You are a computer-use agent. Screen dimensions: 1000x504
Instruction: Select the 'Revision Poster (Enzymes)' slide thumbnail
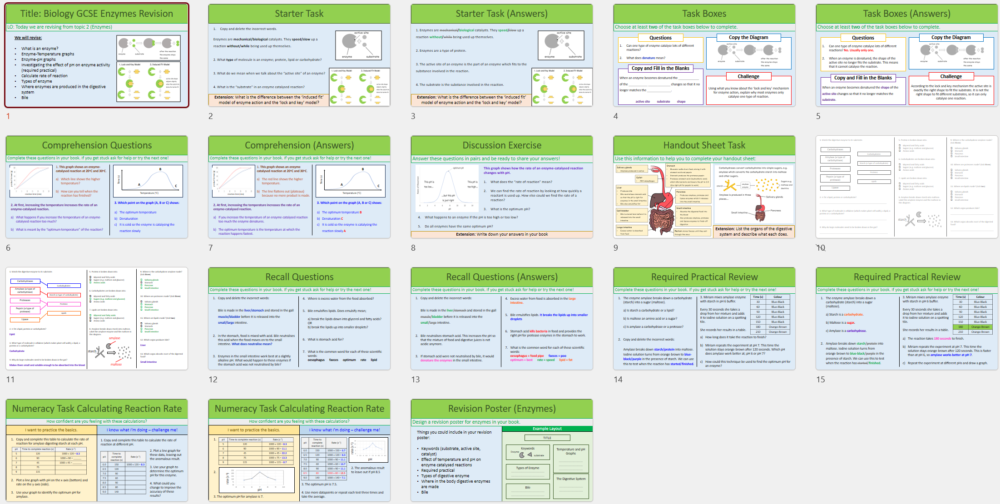(502, 450)
